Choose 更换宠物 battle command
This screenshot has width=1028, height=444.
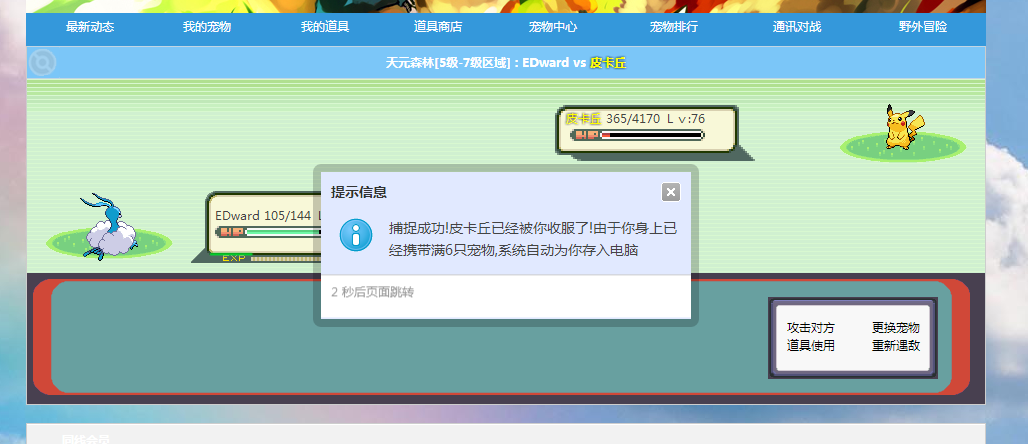[x=896, y=328]
